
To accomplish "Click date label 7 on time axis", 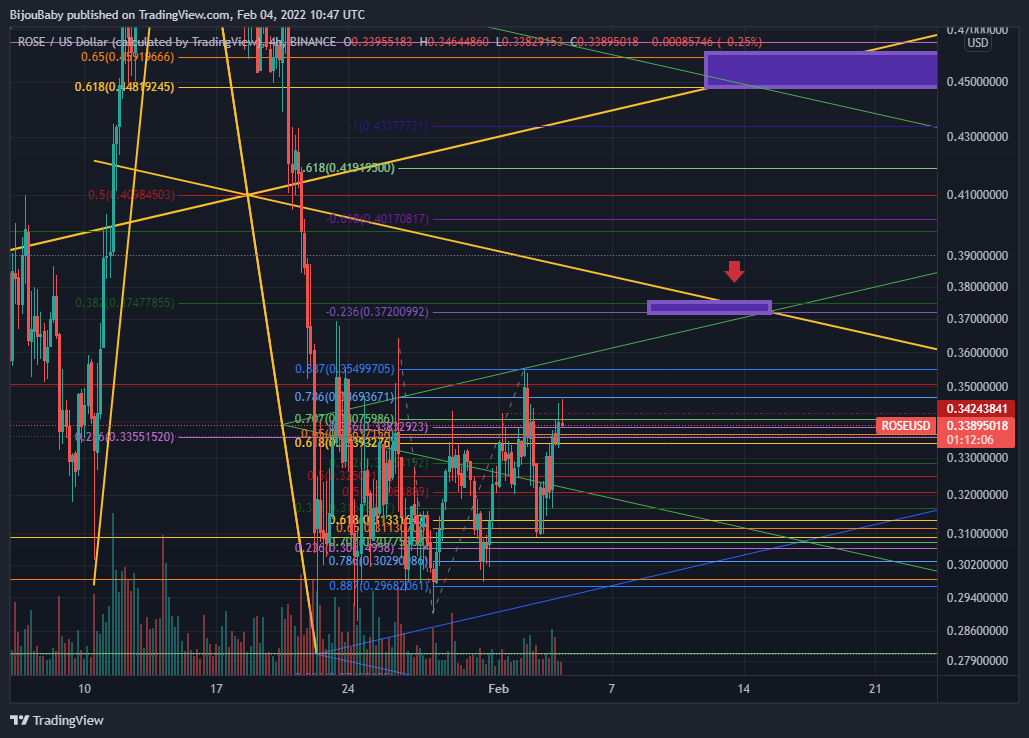I will pyautogui.click(x=612, y=689).
